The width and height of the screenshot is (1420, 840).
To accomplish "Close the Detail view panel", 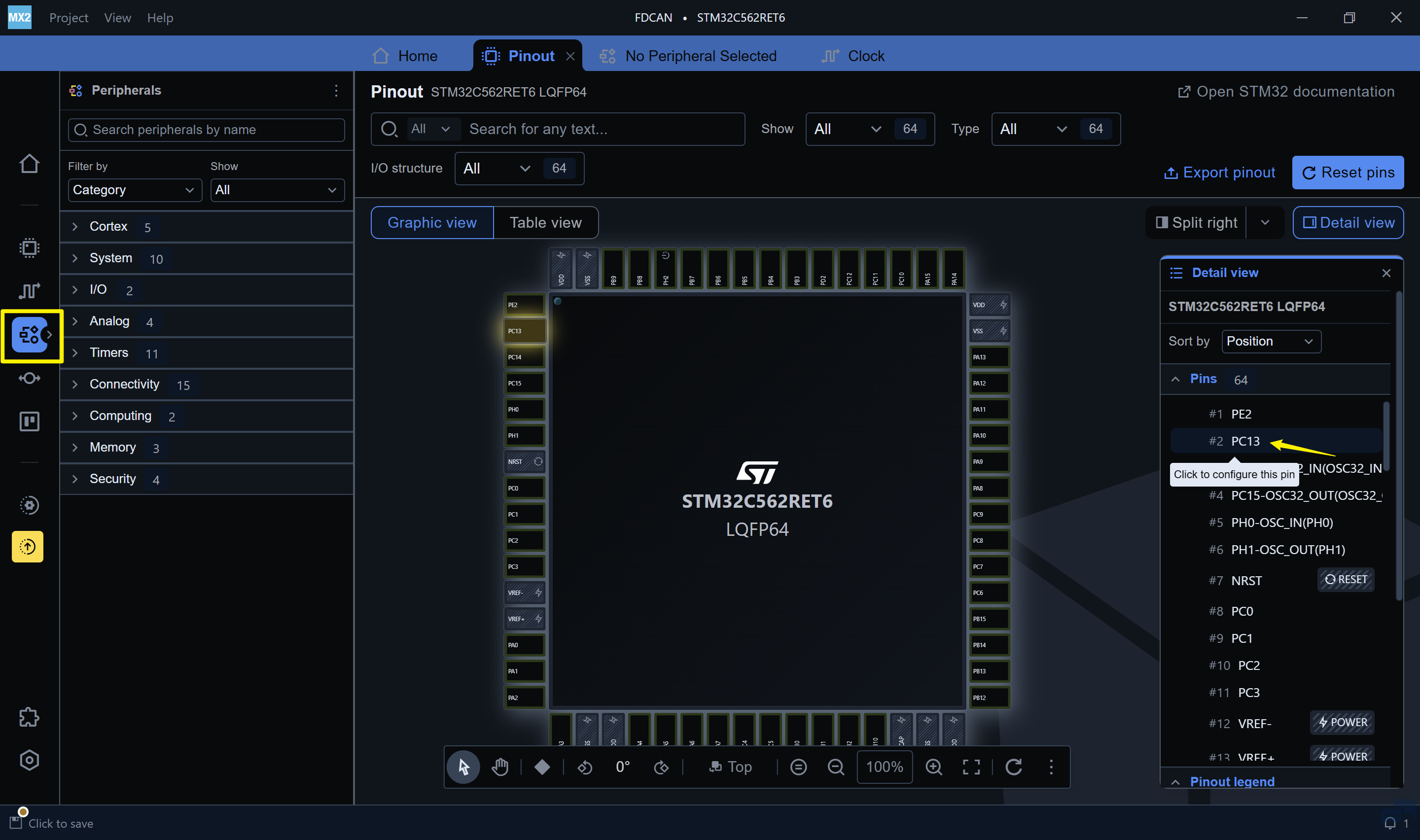I will click(x=1386, y=274).
